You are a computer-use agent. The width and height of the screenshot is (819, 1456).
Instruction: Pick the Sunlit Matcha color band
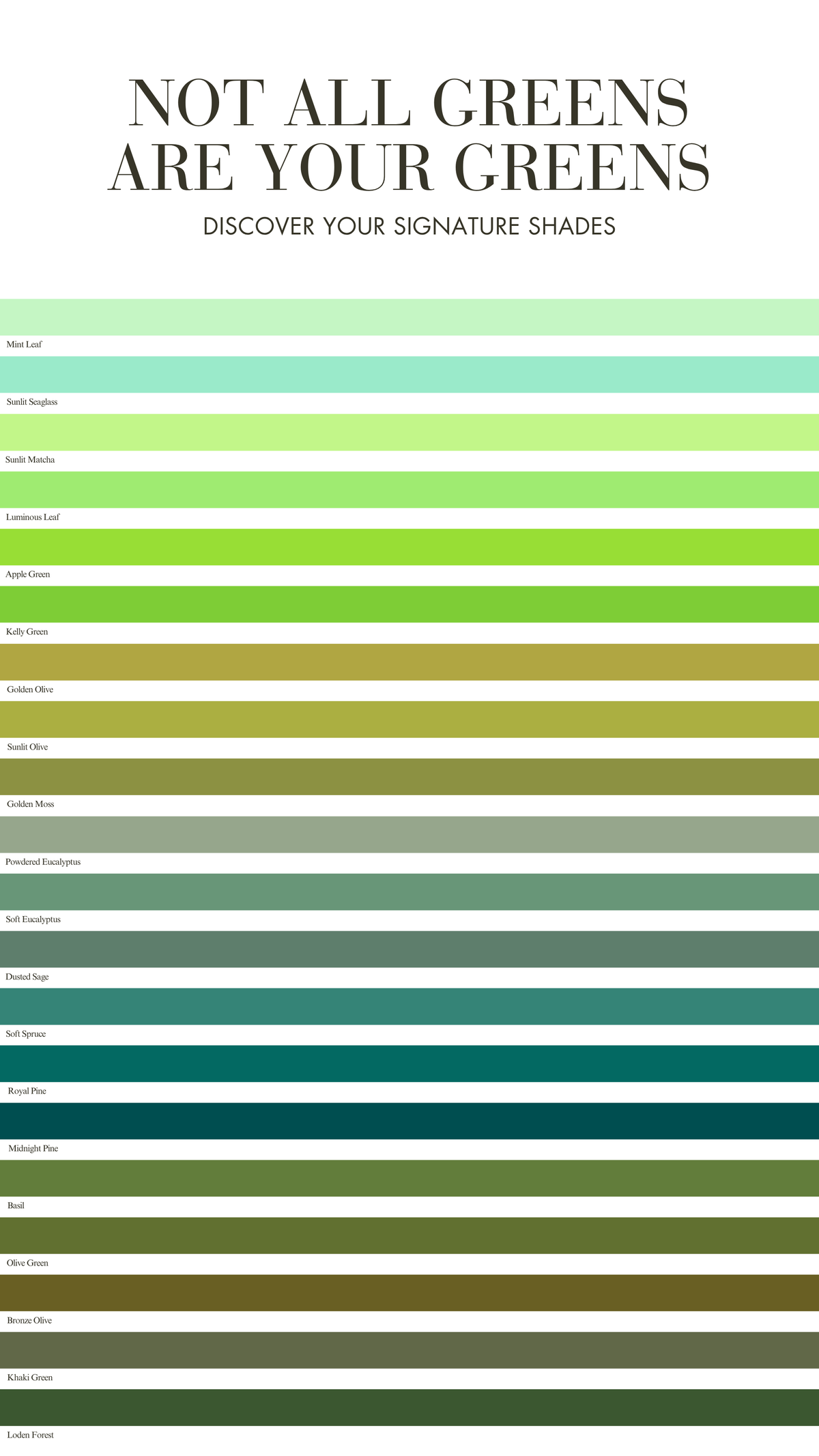pos(409,432)
